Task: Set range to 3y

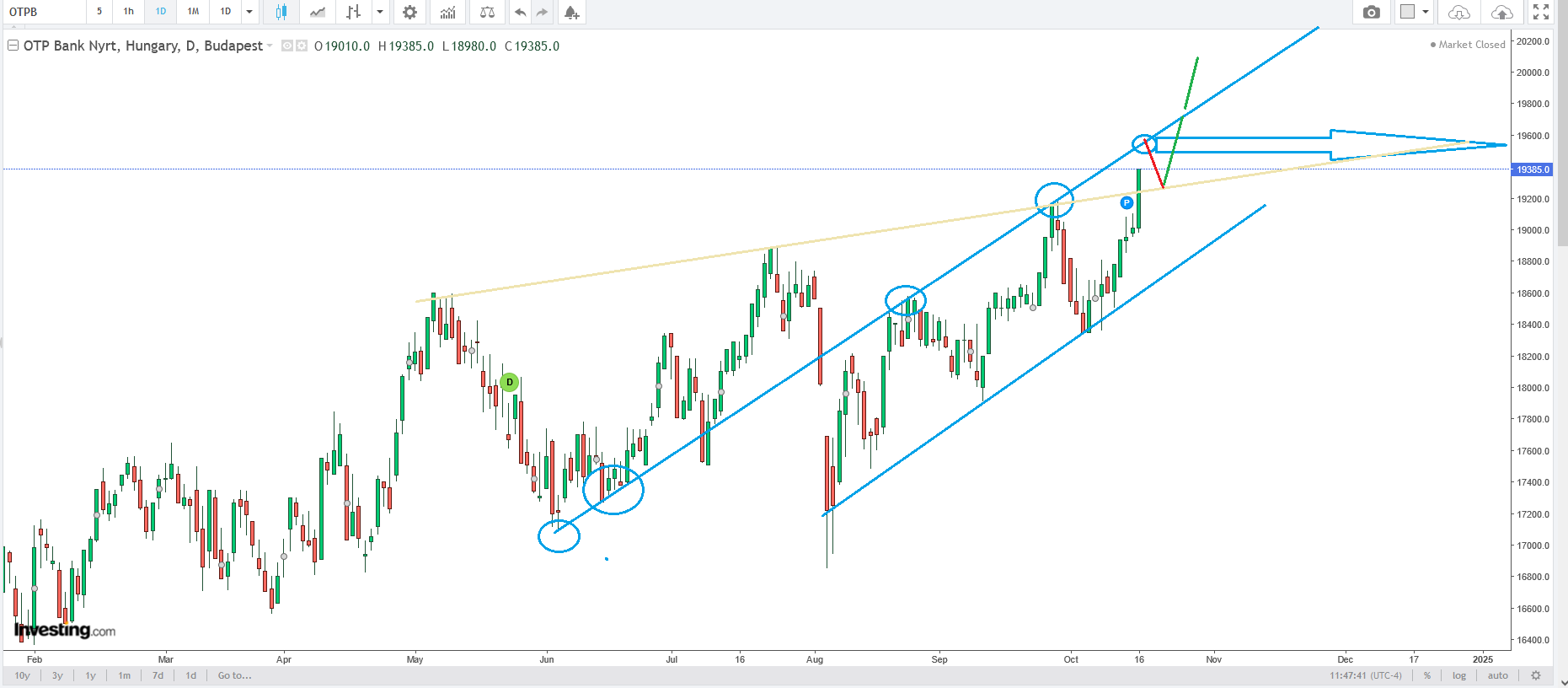Action: [57, 675]
